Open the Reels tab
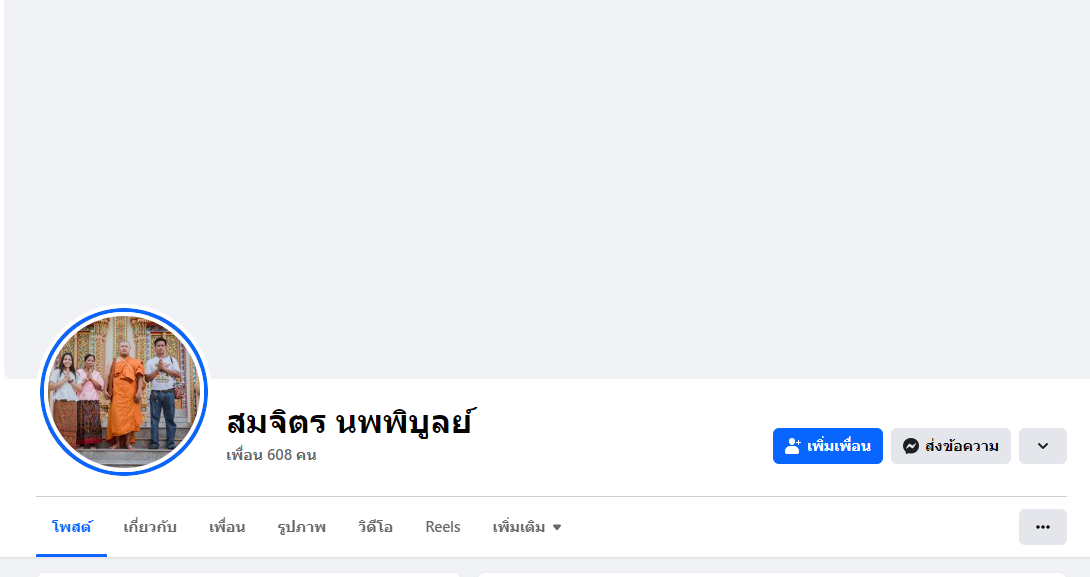The height and width of the screenshot is (577, 1090). [443, 527]
